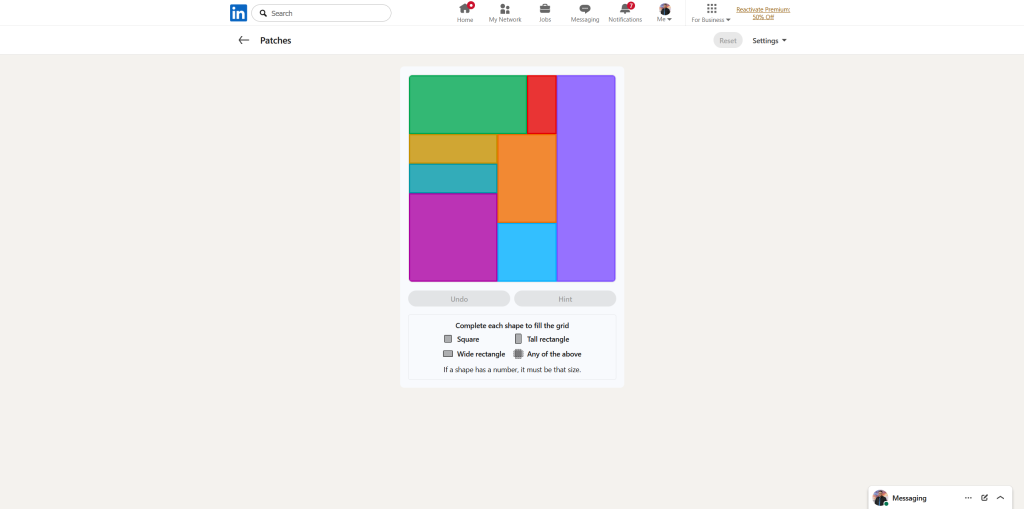Select the teal patch
The height and width of the screenshot is (509, 1024).
tap(453, 178)
